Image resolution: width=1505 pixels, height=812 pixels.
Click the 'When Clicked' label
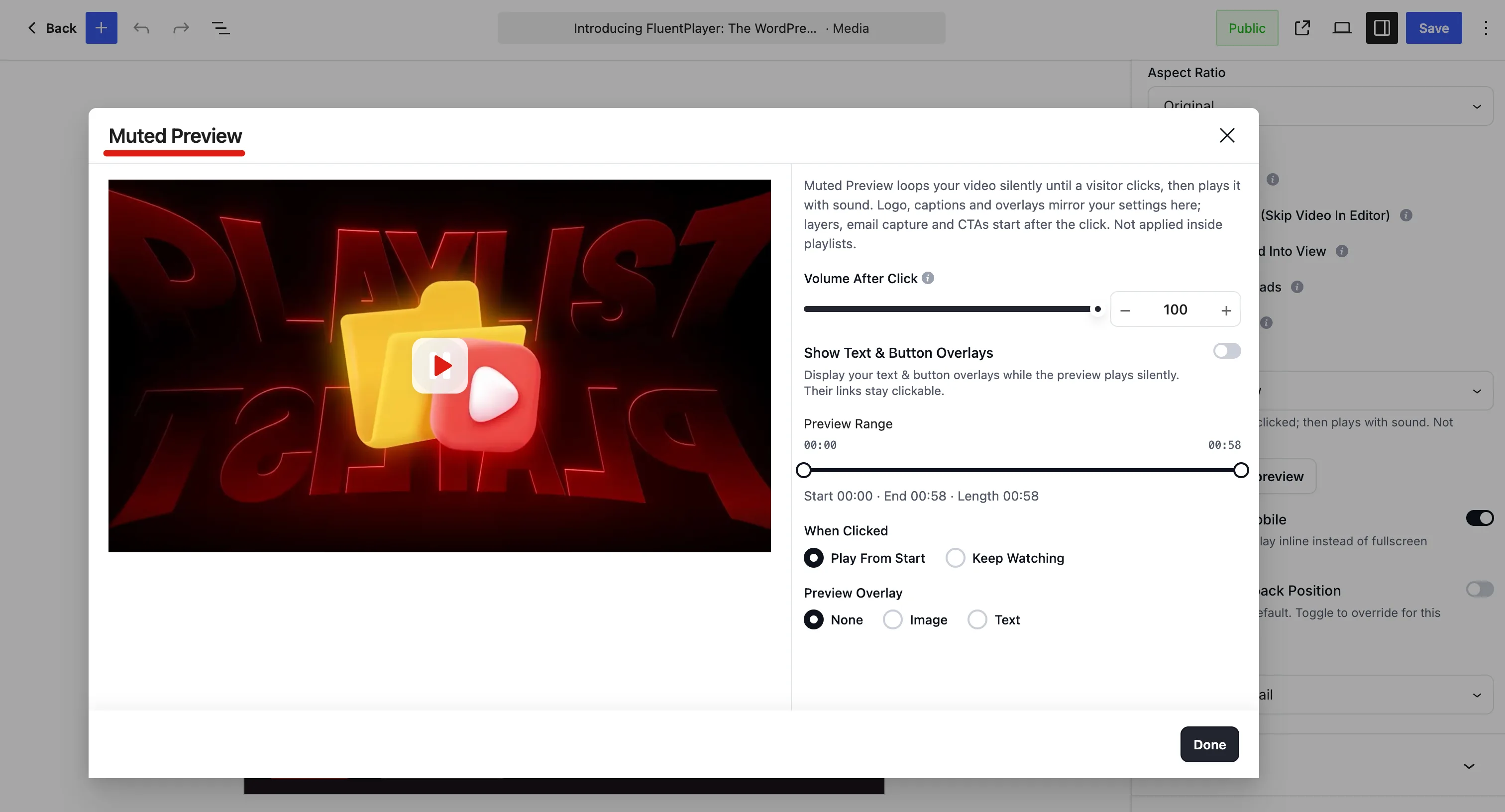pyautogui.click(x=846, y=530)
